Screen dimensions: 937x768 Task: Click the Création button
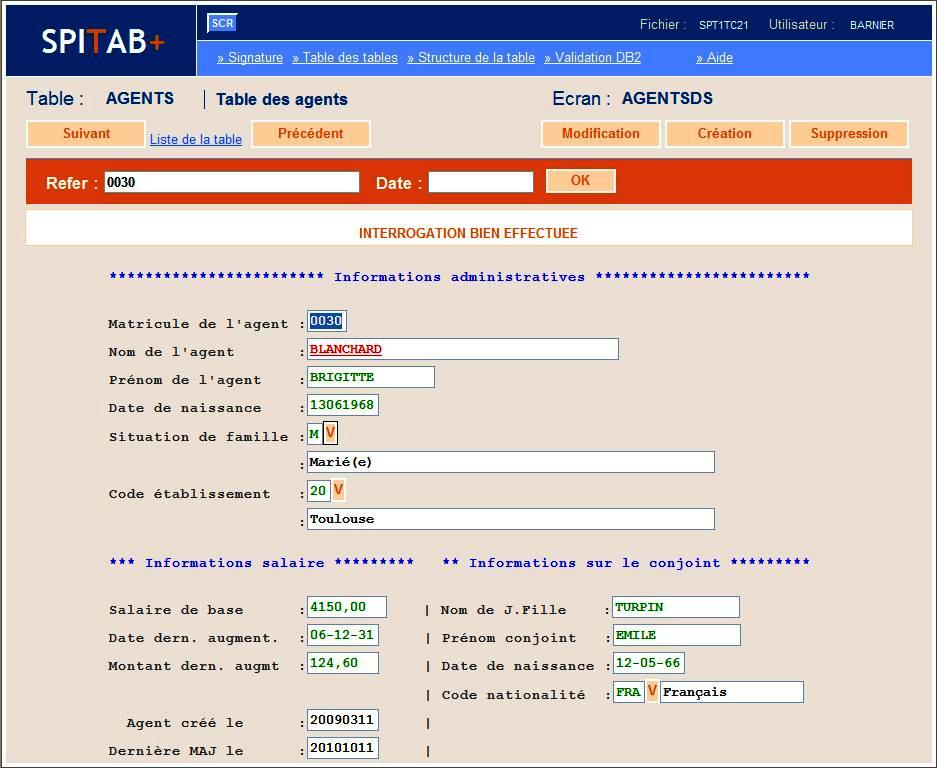click(x=724, y=134)
